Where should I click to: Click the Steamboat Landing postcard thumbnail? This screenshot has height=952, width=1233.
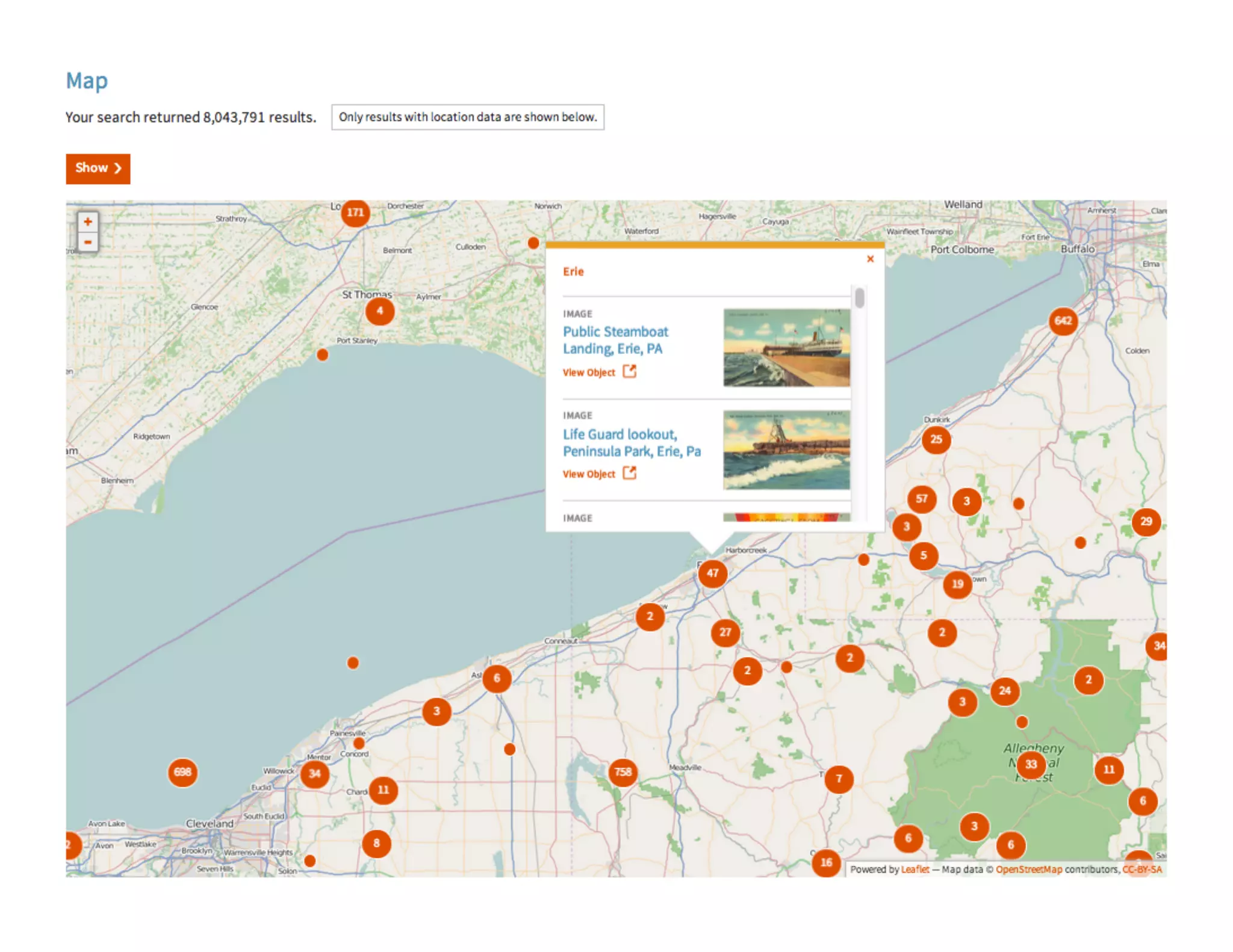786,347
